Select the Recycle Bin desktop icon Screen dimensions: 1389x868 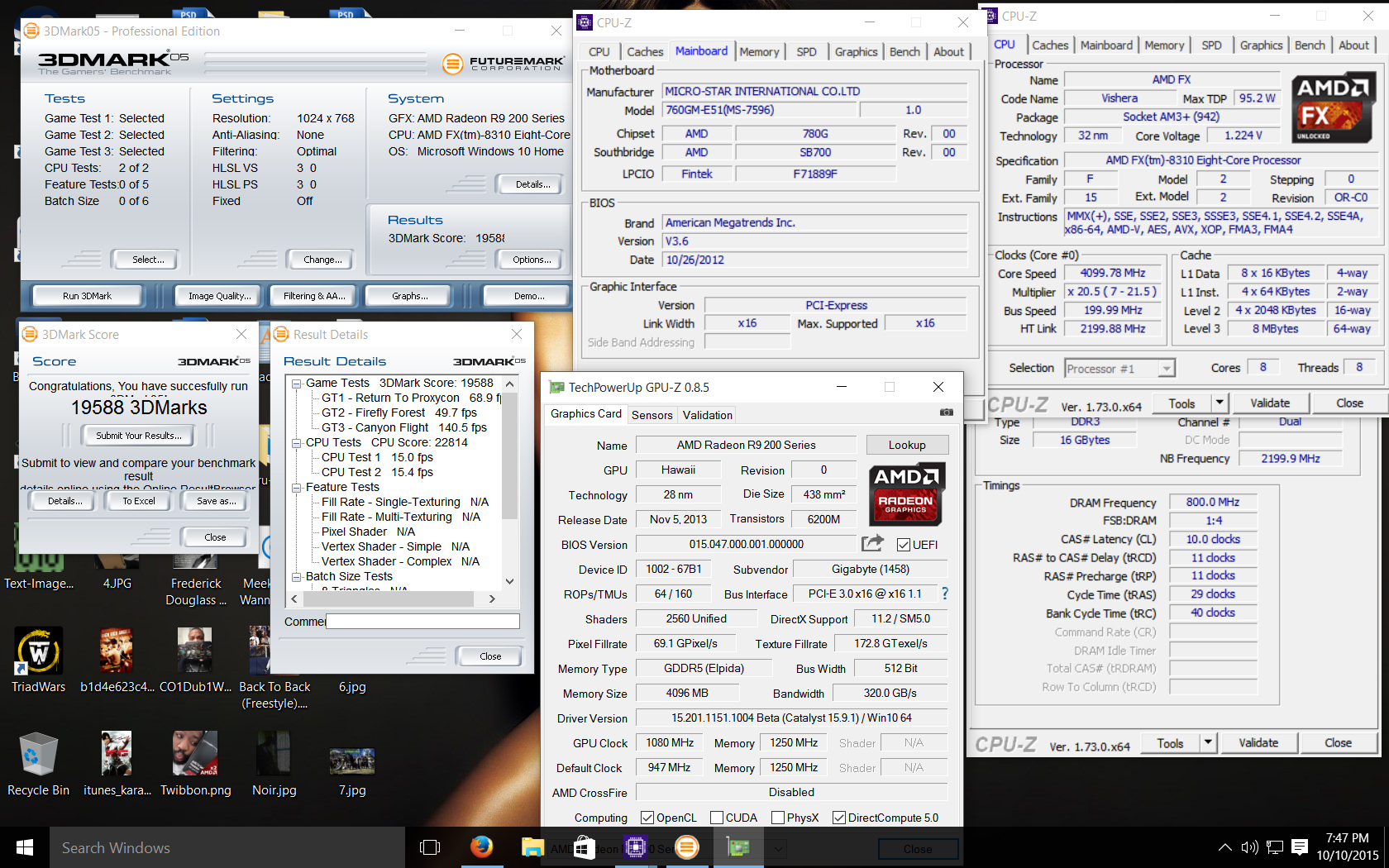(x=38, y=763)
